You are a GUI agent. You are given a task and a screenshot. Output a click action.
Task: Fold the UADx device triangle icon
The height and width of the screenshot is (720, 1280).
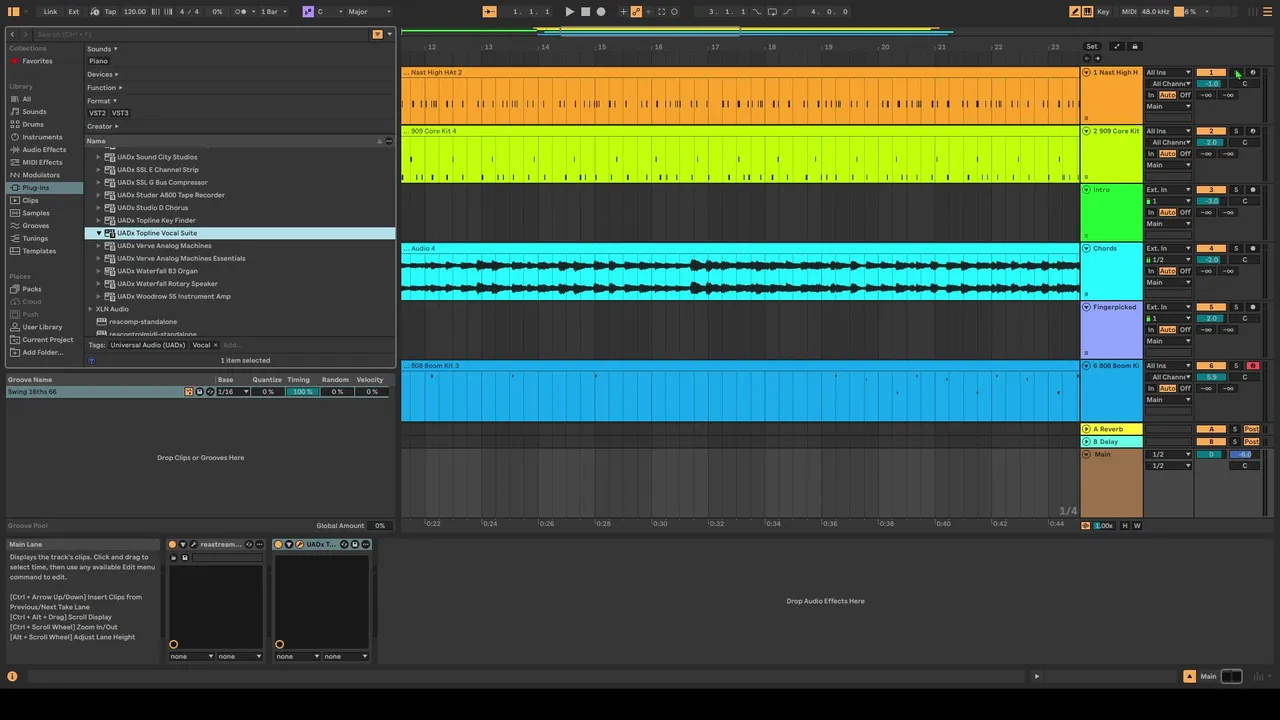[x=289, y=544]
